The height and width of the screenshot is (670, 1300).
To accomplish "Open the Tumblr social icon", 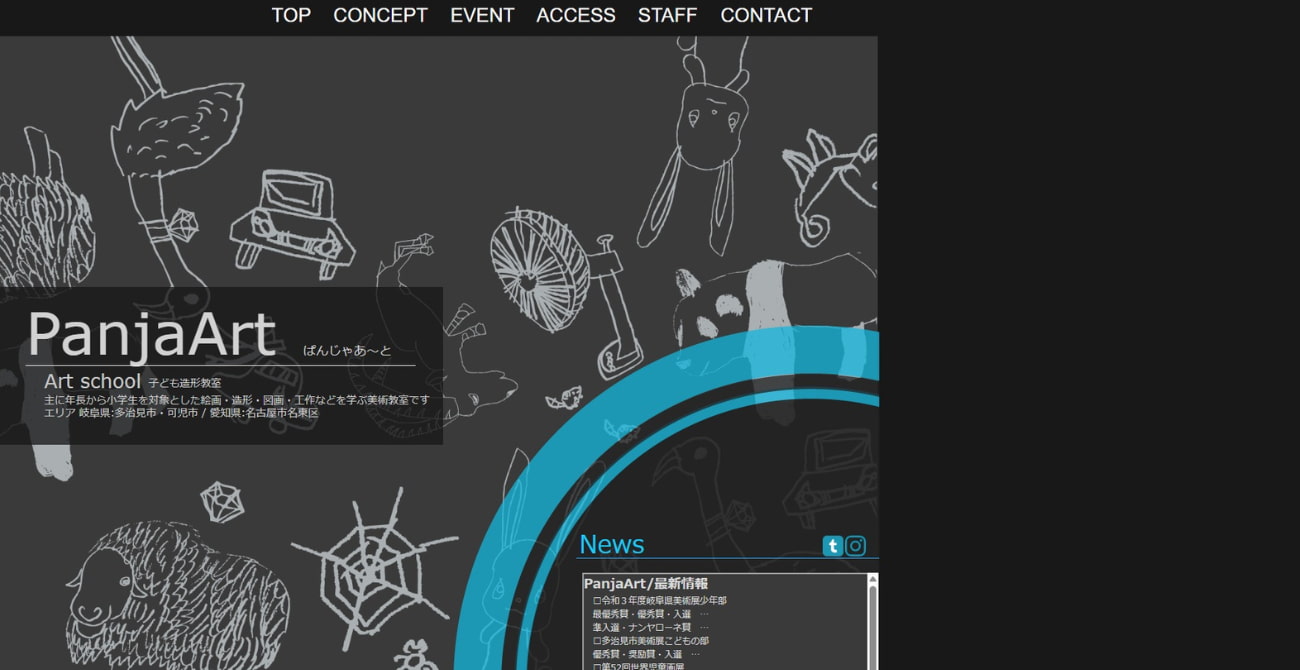I will (832, 546).
